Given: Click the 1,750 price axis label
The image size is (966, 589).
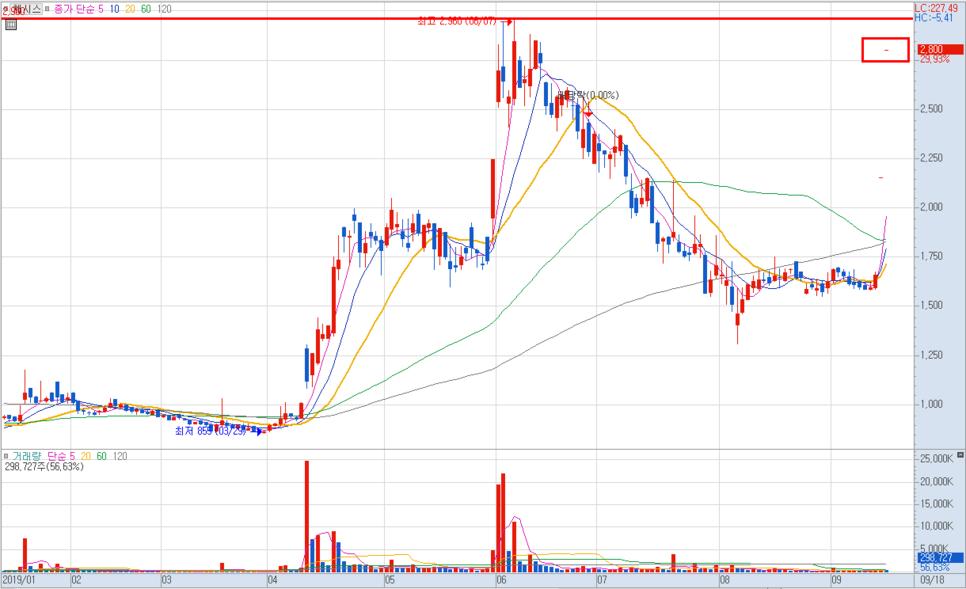Looking at the screenshot, I should click(x=932, y=256).
